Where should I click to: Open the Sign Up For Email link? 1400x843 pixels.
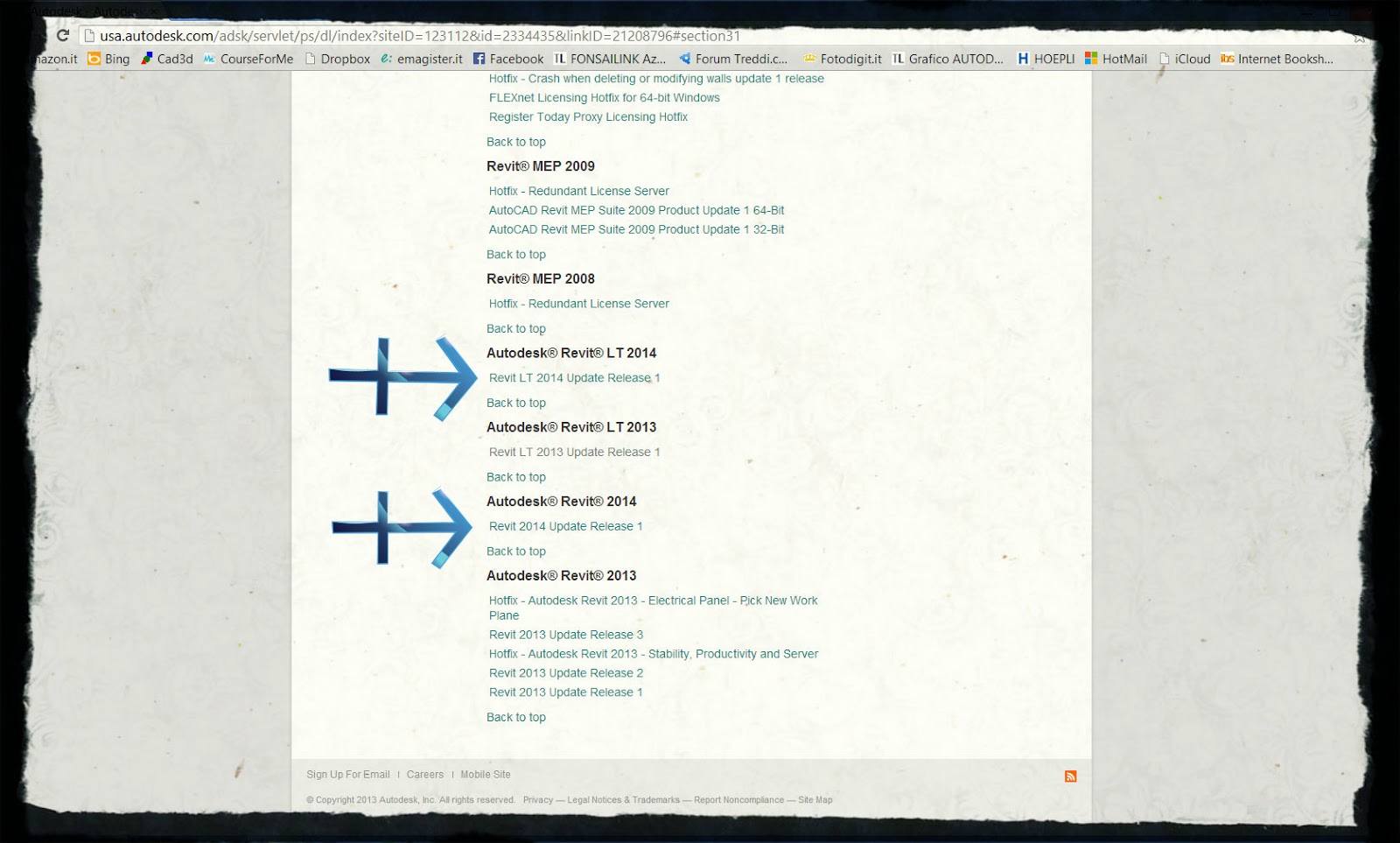347,774
